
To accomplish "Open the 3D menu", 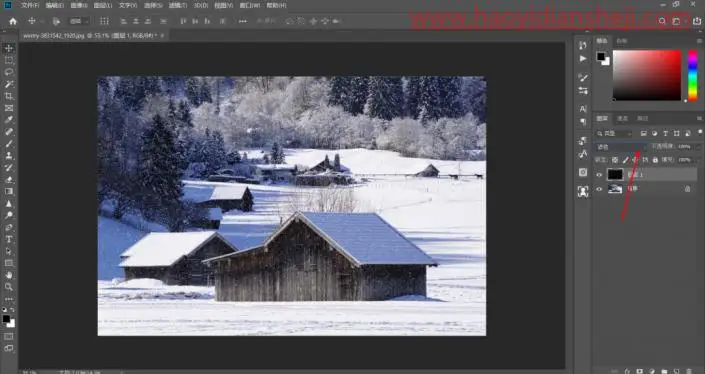I will coord(201,5).
